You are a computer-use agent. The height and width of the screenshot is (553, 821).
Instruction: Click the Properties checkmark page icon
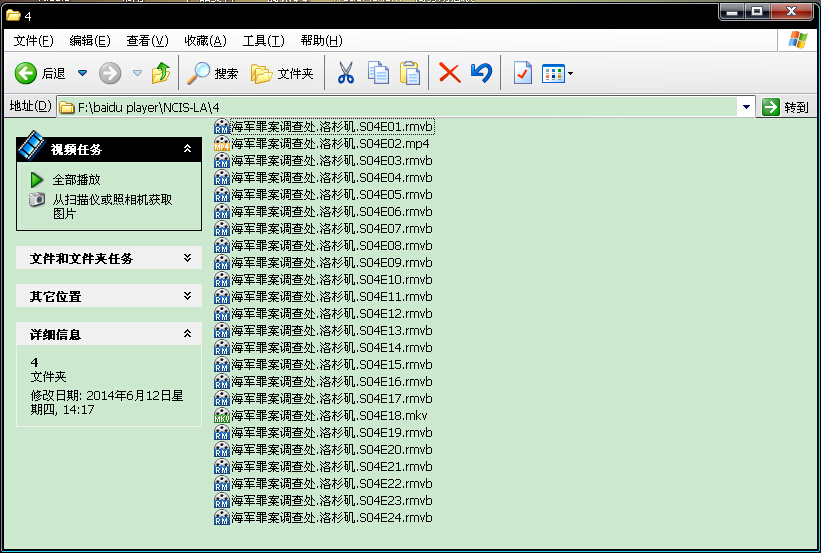[523, 73]
